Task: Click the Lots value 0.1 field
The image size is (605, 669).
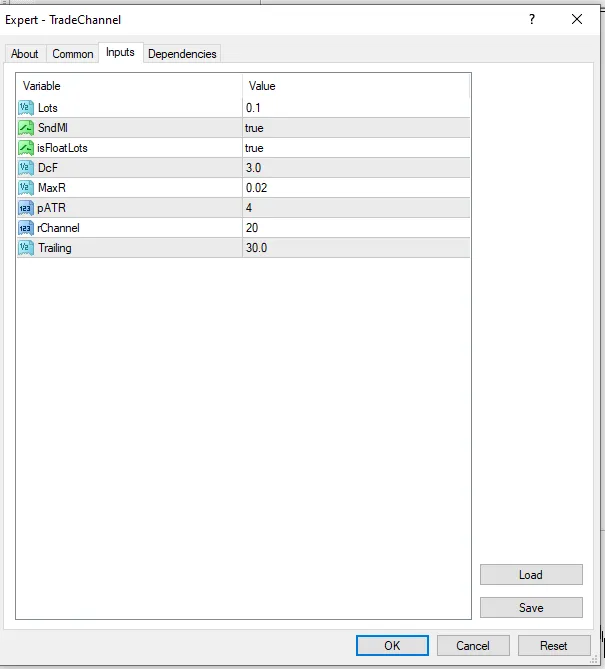Action: (356, 108)
